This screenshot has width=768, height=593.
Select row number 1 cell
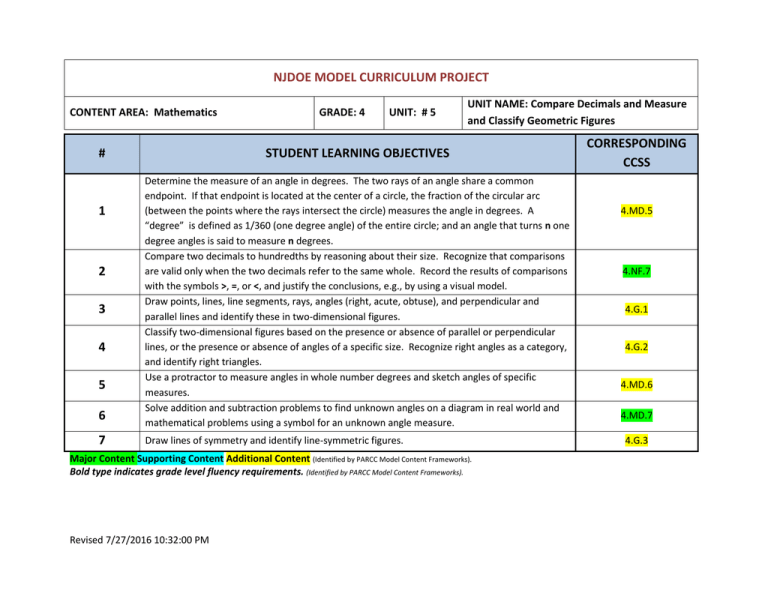pos(102,211)
